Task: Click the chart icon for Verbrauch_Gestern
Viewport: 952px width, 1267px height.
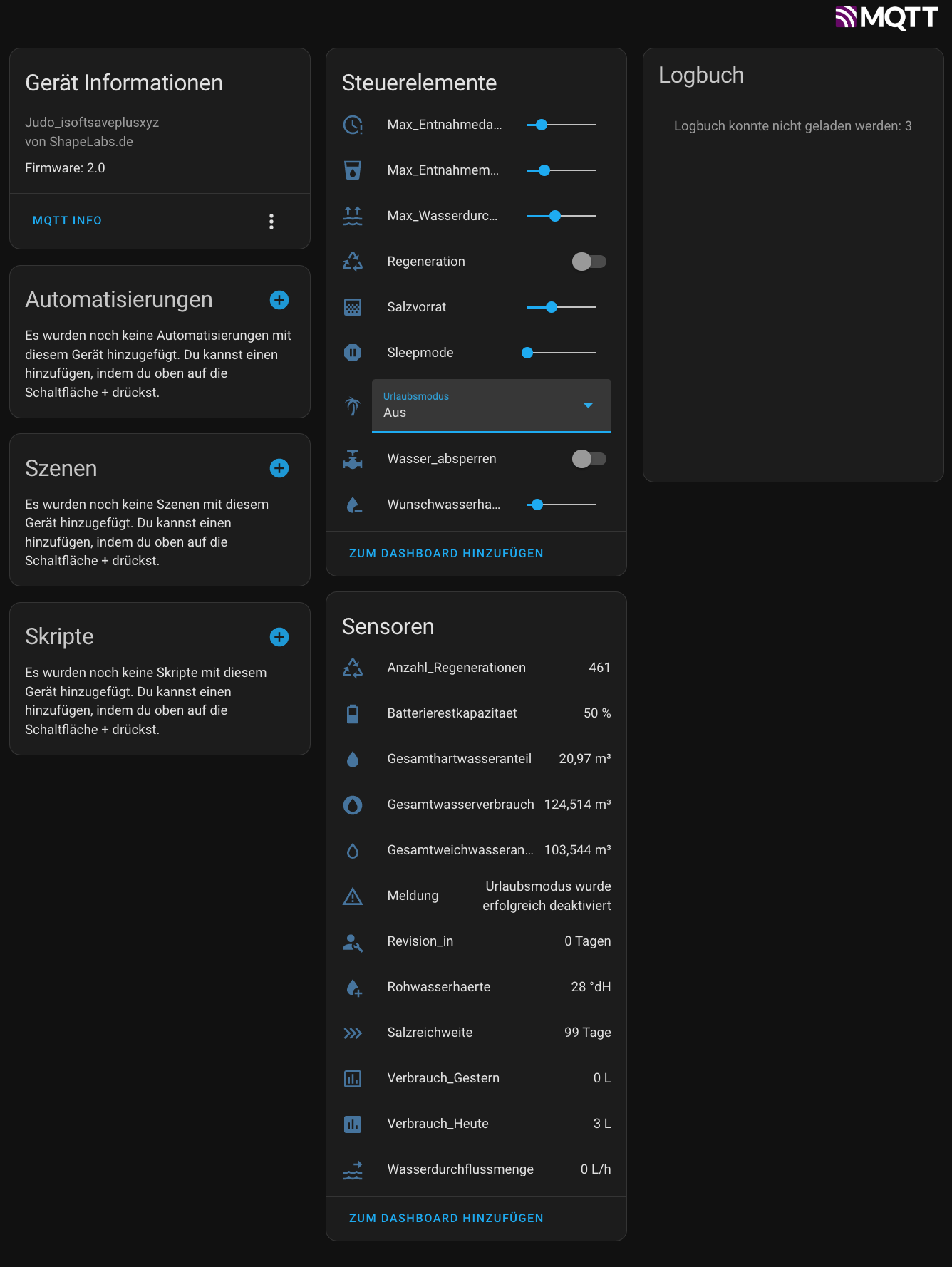Action: [353, 1078]
